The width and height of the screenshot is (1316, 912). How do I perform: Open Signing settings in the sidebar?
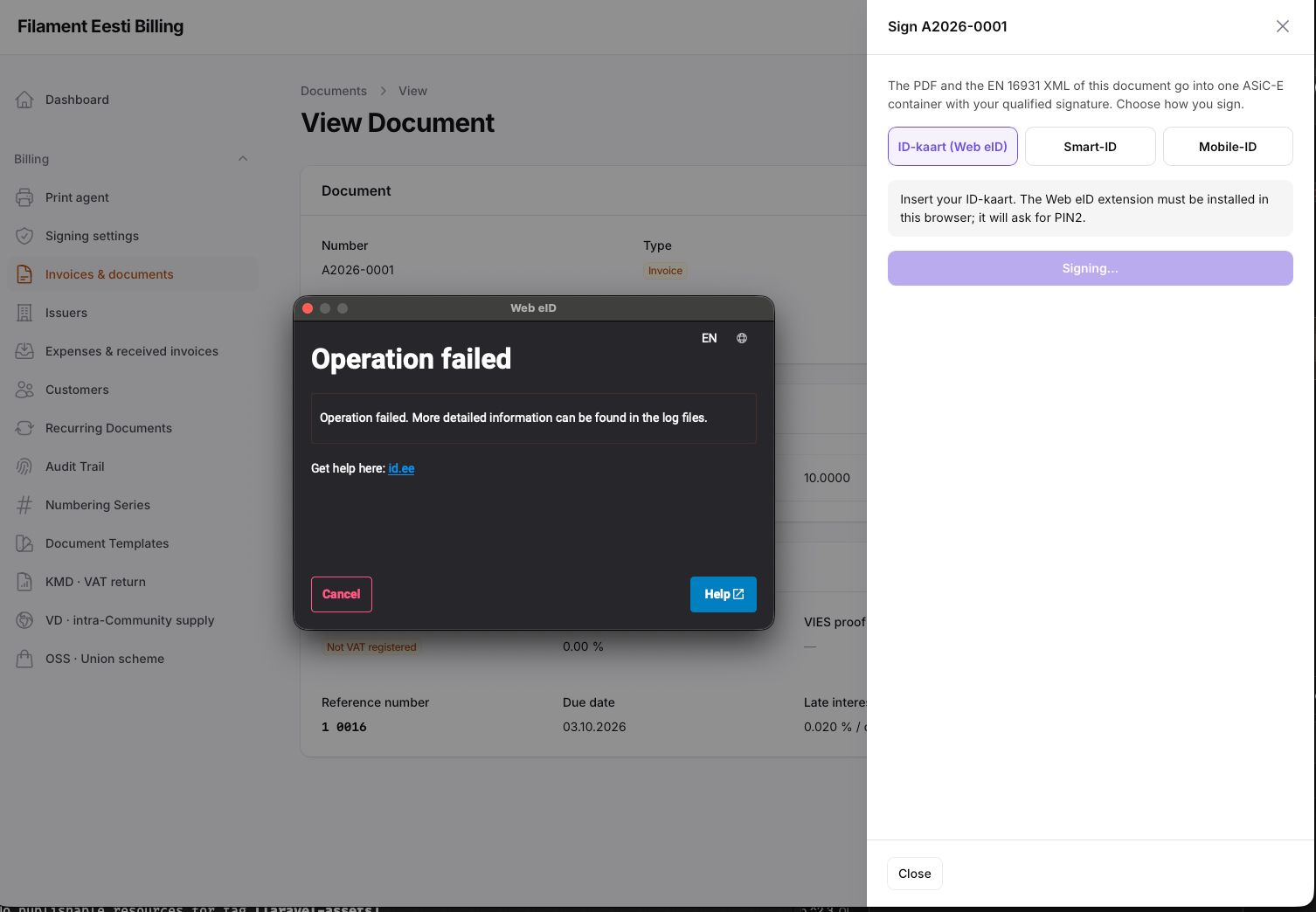pos(133,236)
